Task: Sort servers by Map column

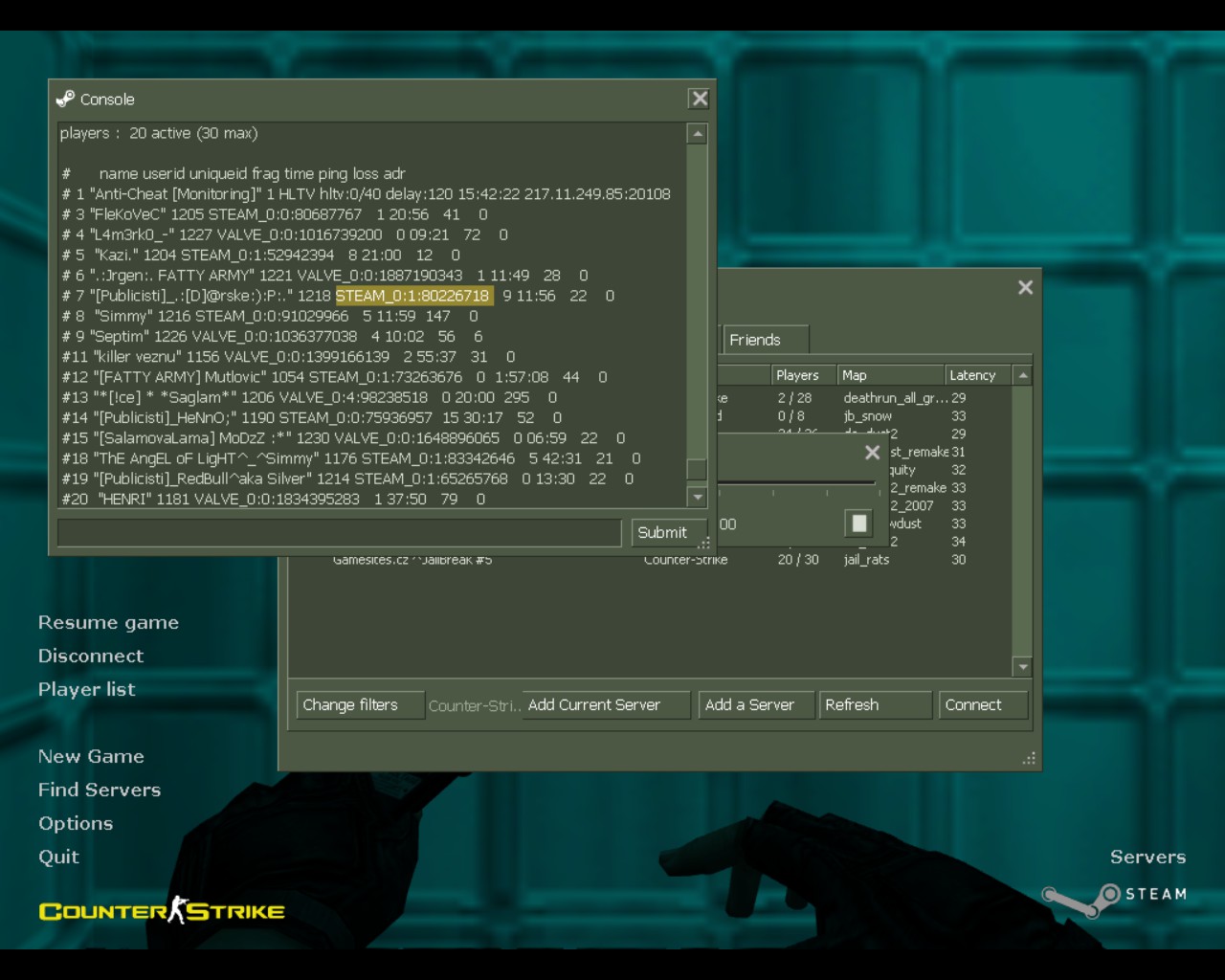Action: (891, 375)
